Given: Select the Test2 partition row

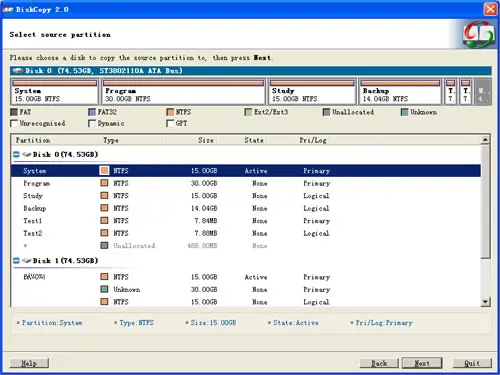Looking at the screenshot, I should 246,233.
